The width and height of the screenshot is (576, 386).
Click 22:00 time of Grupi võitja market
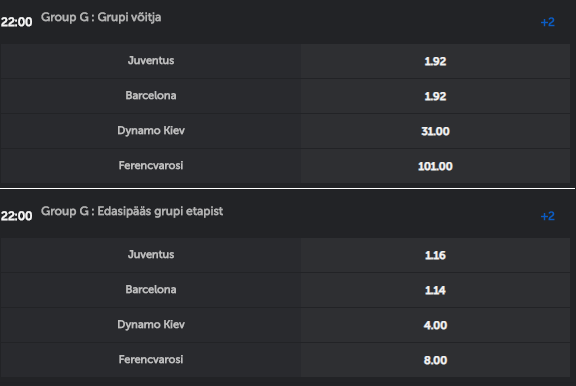(17, 22)
